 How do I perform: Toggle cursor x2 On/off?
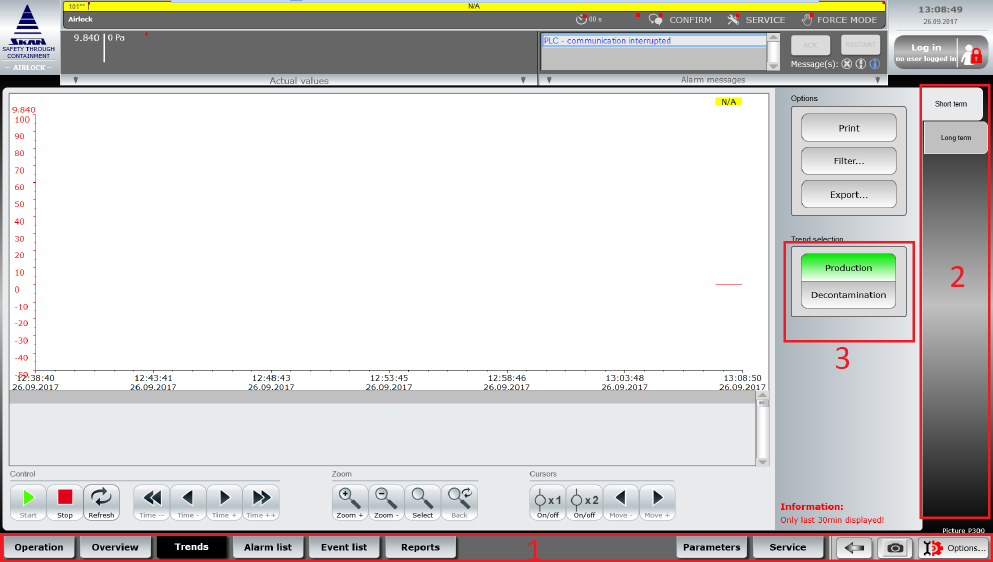[x=584, y=502]
